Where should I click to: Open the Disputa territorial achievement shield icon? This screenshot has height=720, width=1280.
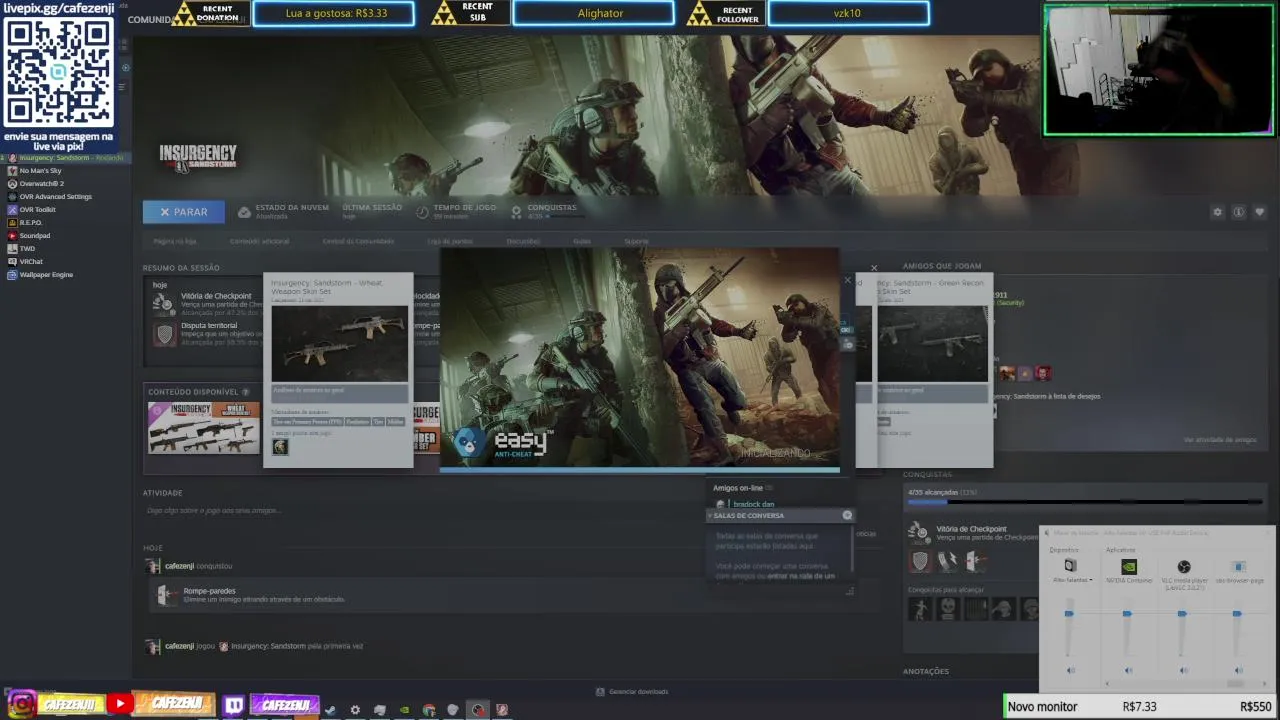pos(165,334)
